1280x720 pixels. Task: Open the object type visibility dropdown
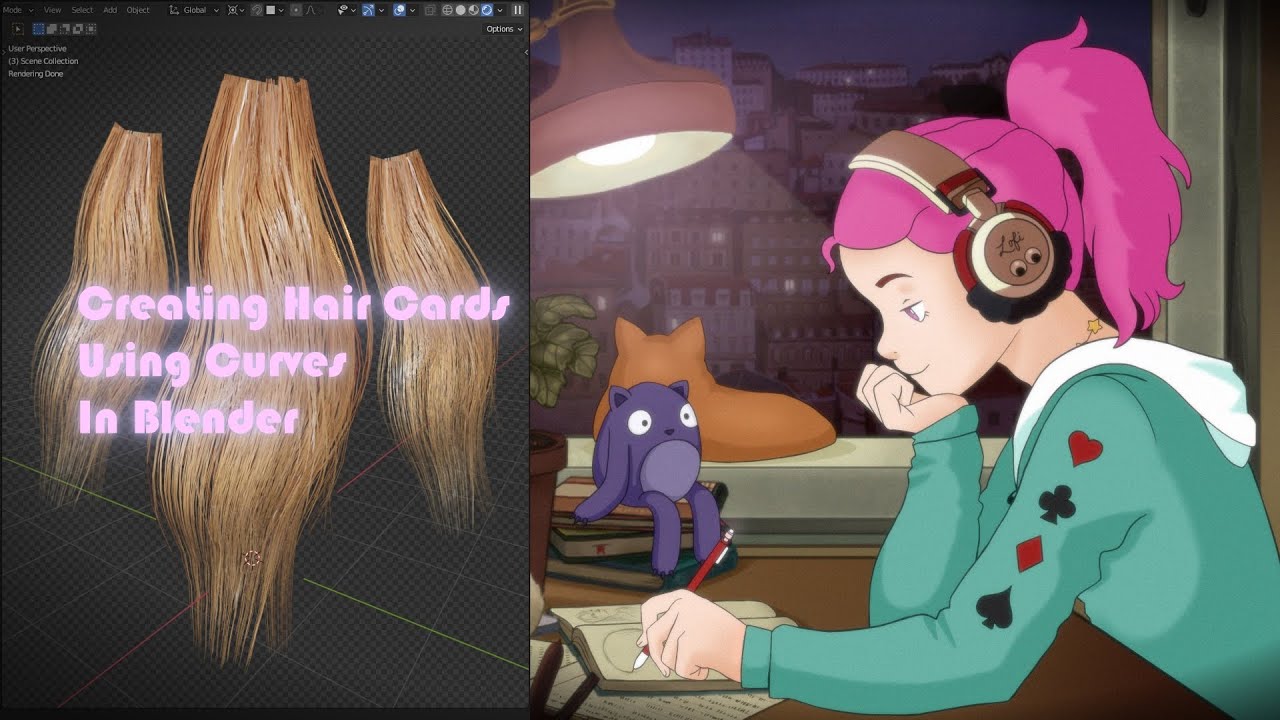(346, 10)
